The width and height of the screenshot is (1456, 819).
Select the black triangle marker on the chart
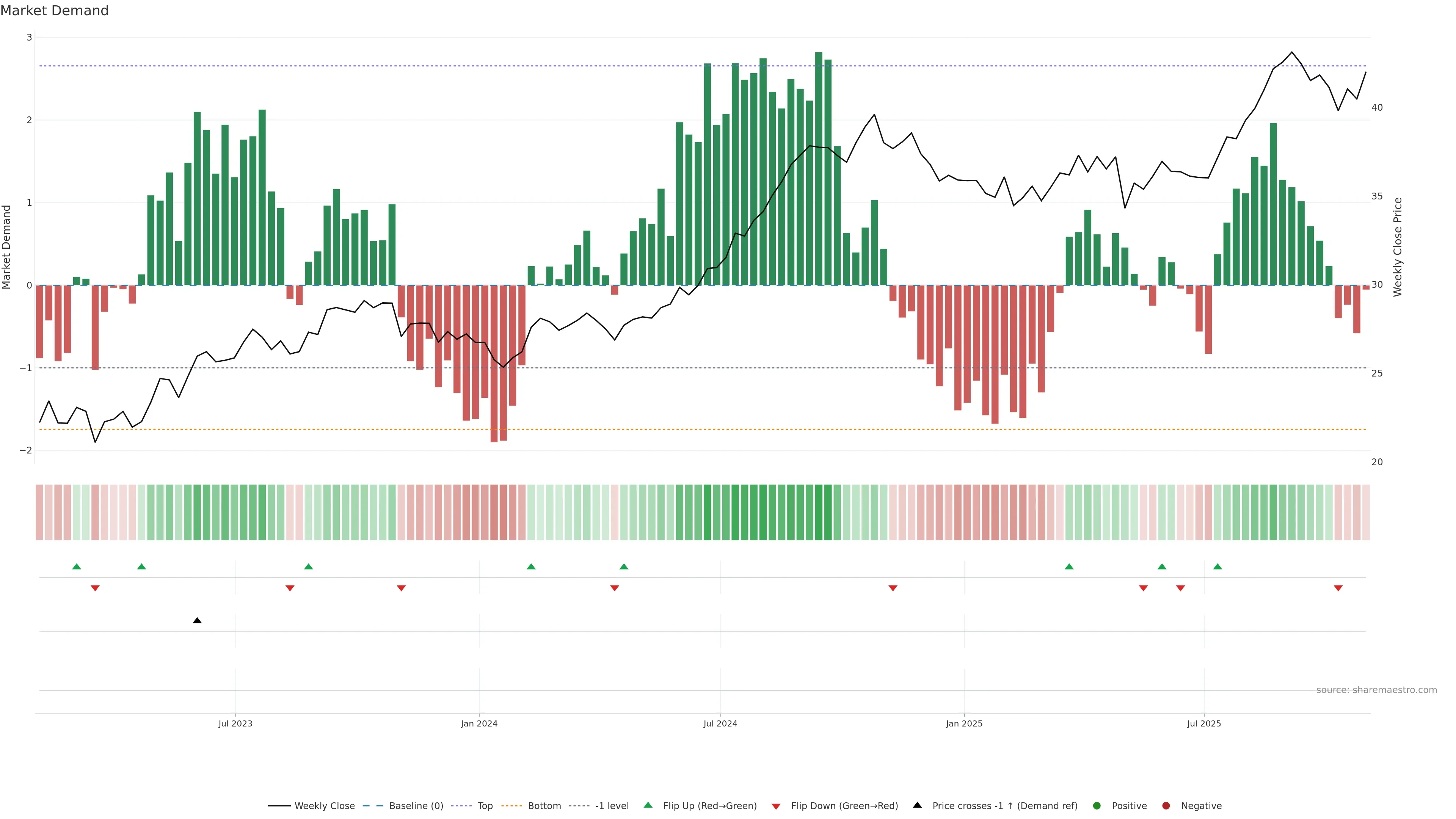click(x=197, y=620)
